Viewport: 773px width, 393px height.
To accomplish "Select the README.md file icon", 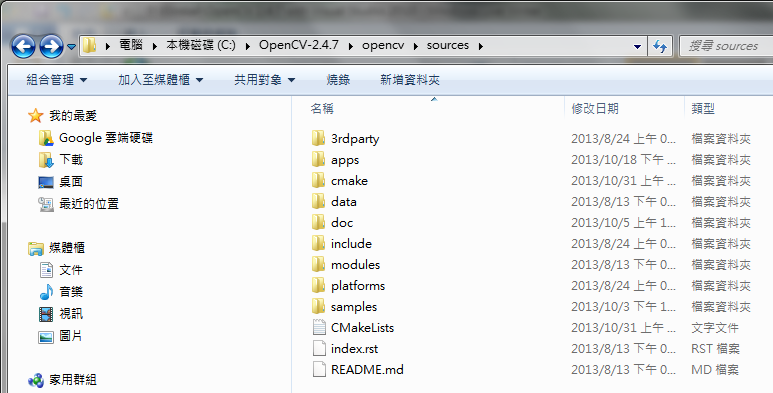I will tap(319, 369).
